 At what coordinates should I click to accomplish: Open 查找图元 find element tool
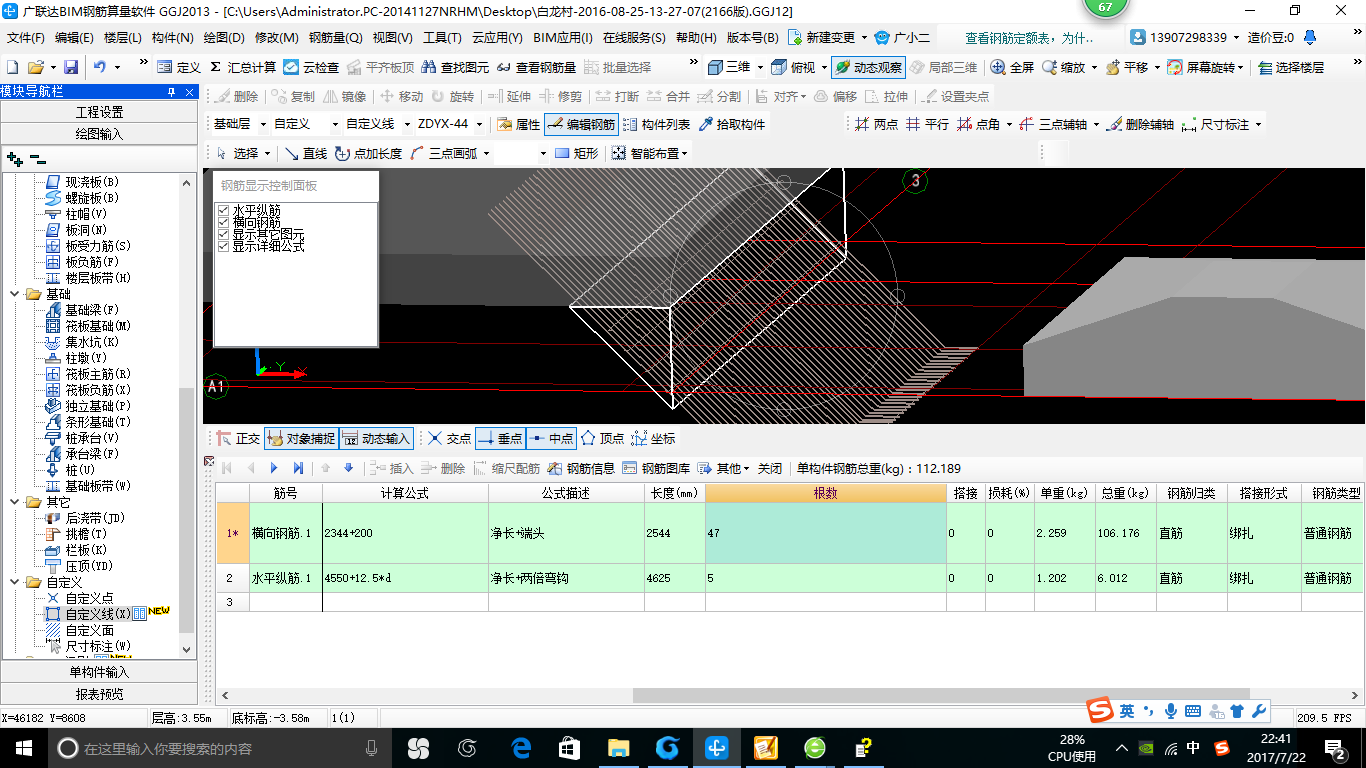[455, 67]
